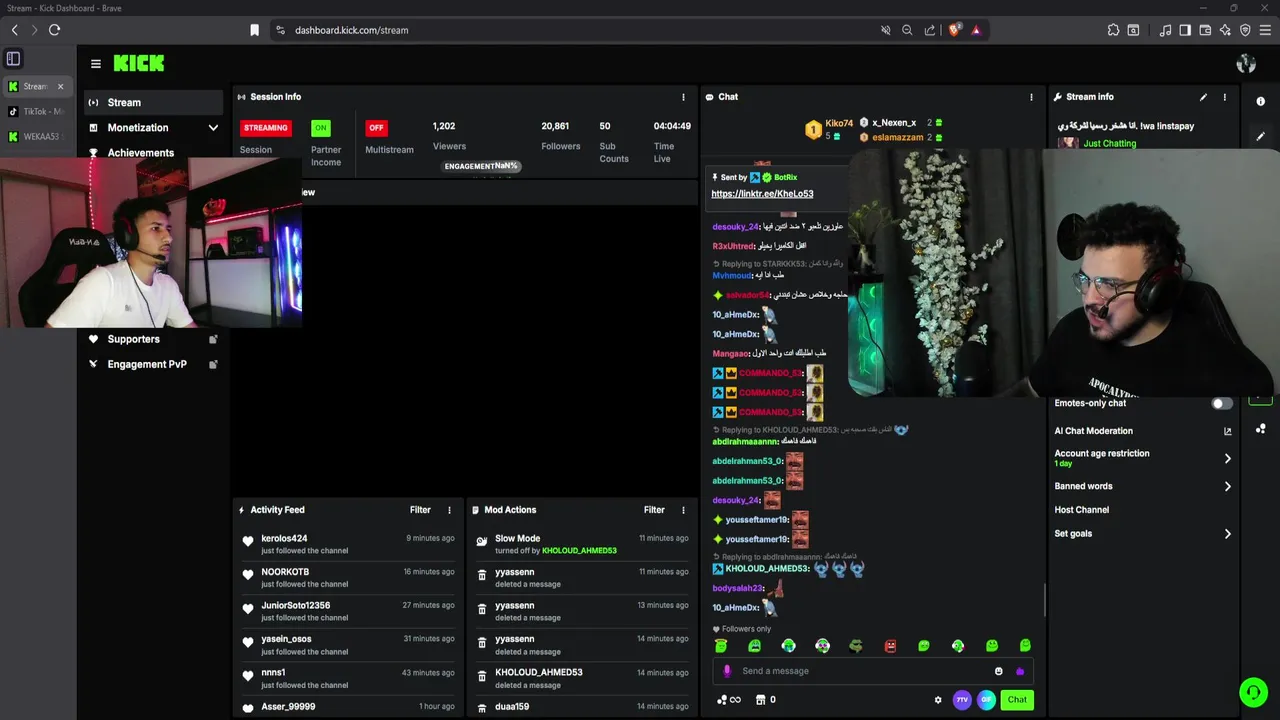1280x720 pixels.
Task: Open Mod Actions three-dot menu
Action: pos(683,510)
